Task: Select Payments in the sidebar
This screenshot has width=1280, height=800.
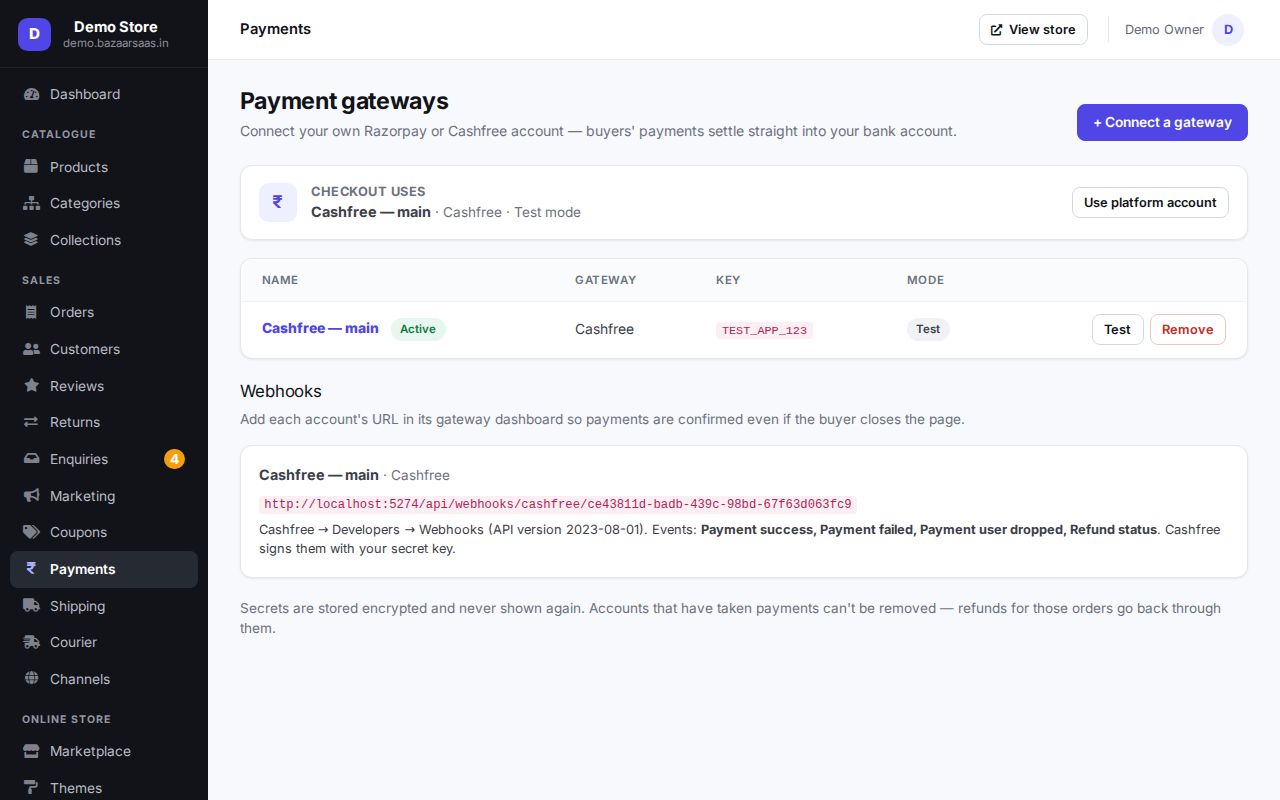Action: point(104,569)
